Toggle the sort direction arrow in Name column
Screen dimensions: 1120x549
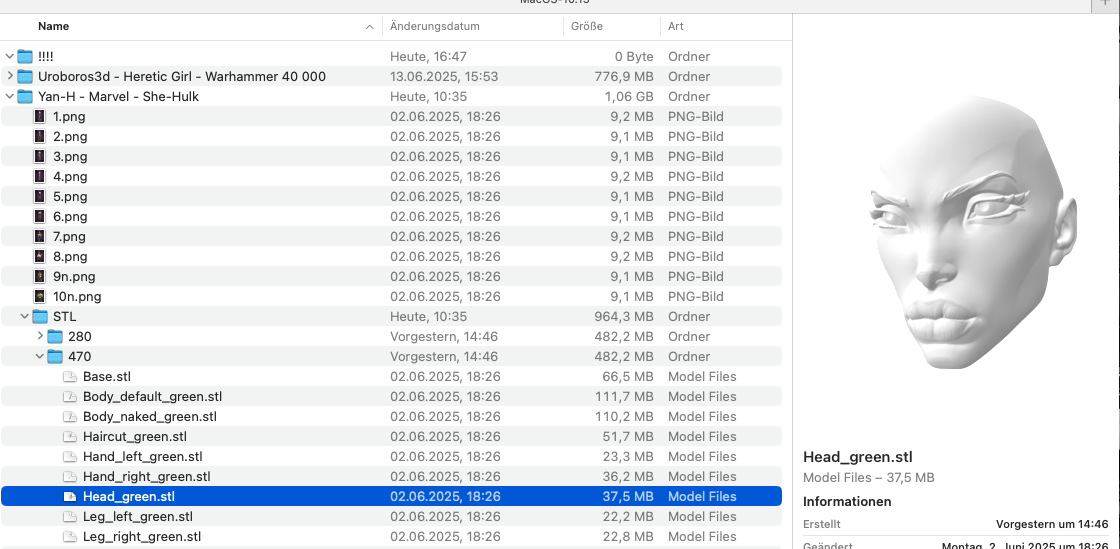click(x=369, y=27)
